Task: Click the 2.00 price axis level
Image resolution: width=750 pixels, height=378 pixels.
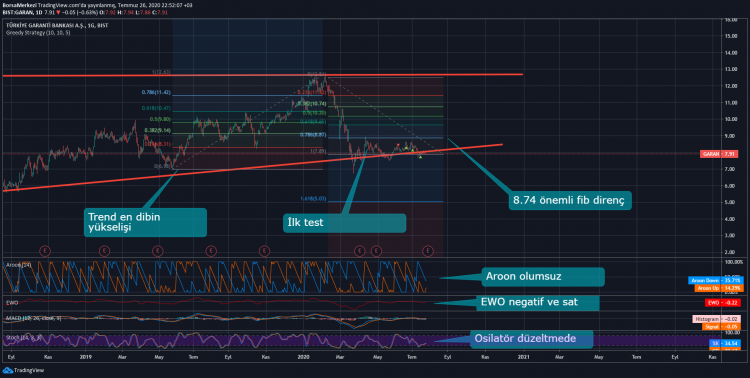Action: pyautogui.click(x=730, y=252)
